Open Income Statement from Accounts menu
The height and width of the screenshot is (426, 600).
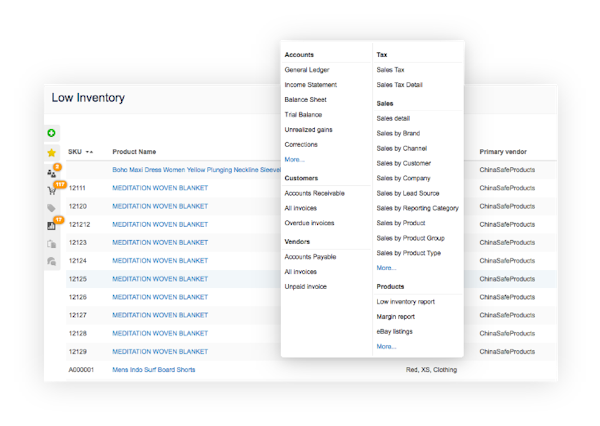point(310,85)
